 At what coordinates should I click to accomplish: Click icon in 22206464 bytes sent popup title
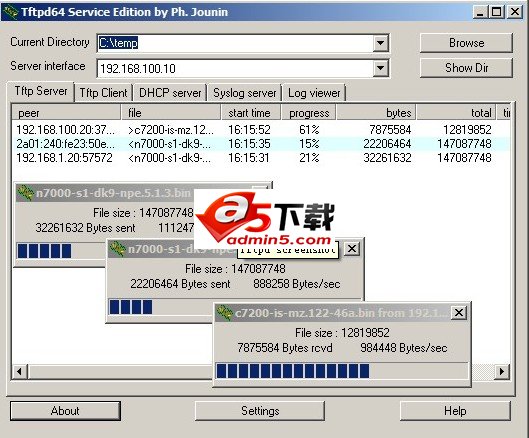pos(118,249)
